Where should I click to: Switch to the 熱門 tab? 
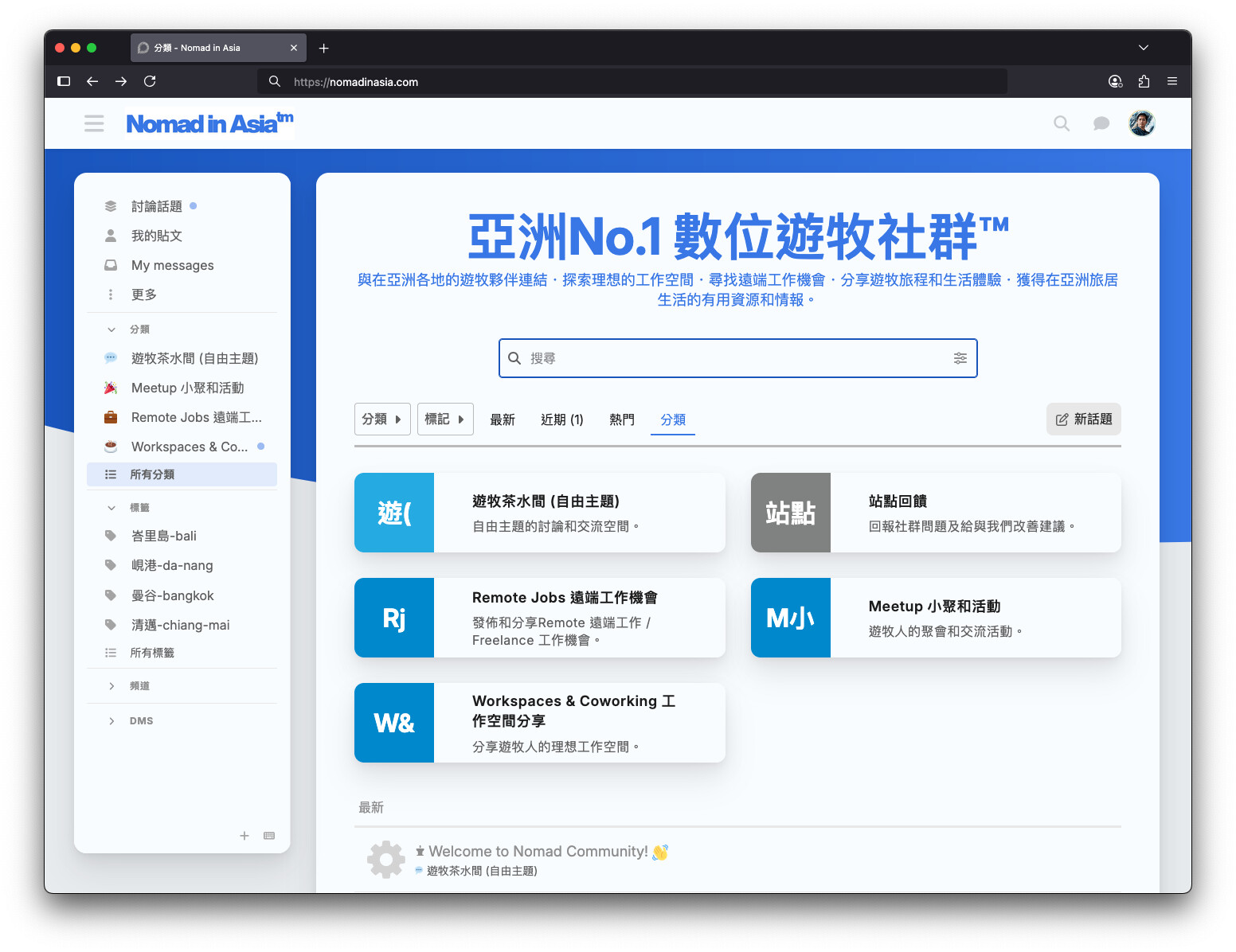621,420
